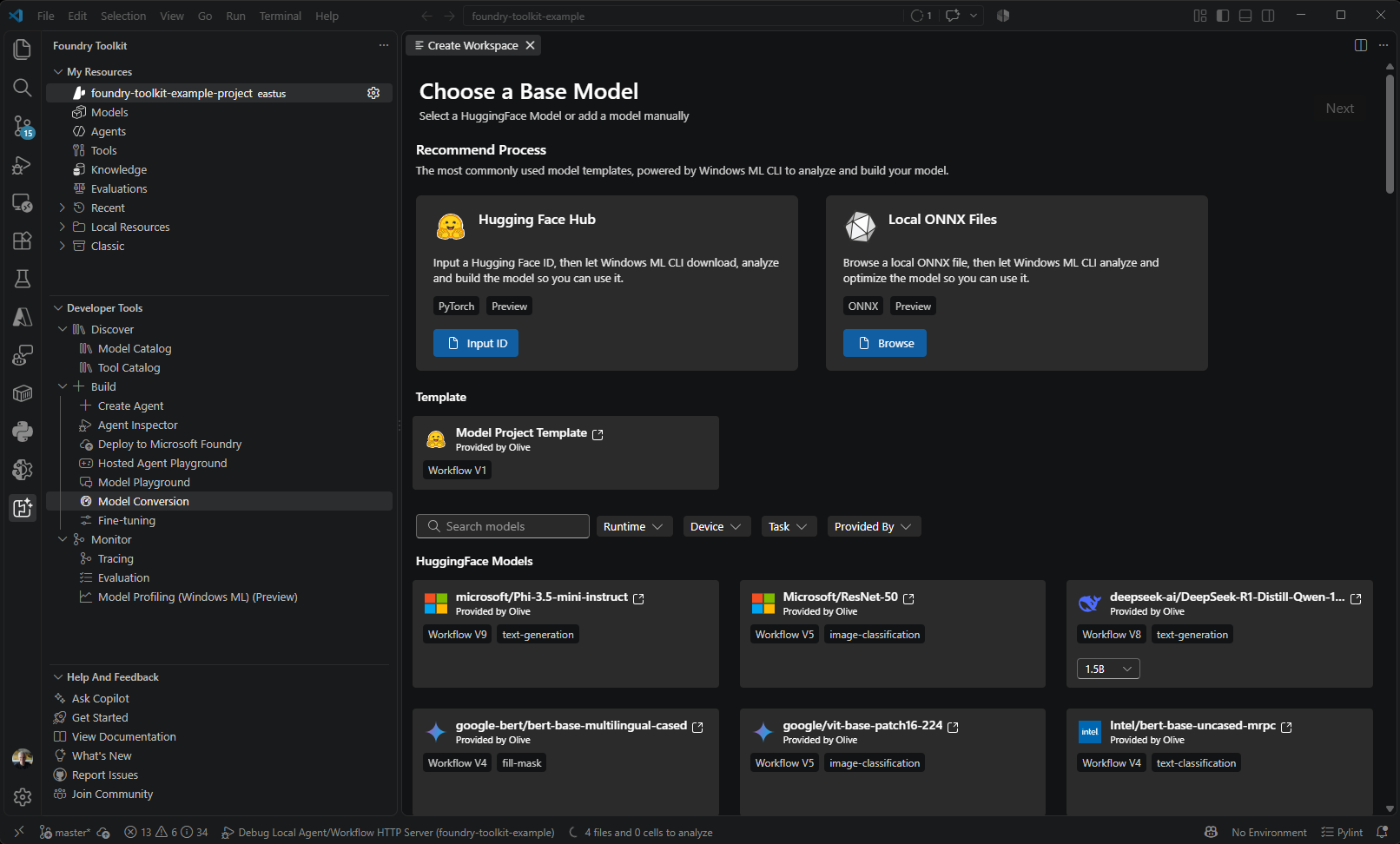
Task: Toggle the secondary side bar
Action: point(1268,16)
